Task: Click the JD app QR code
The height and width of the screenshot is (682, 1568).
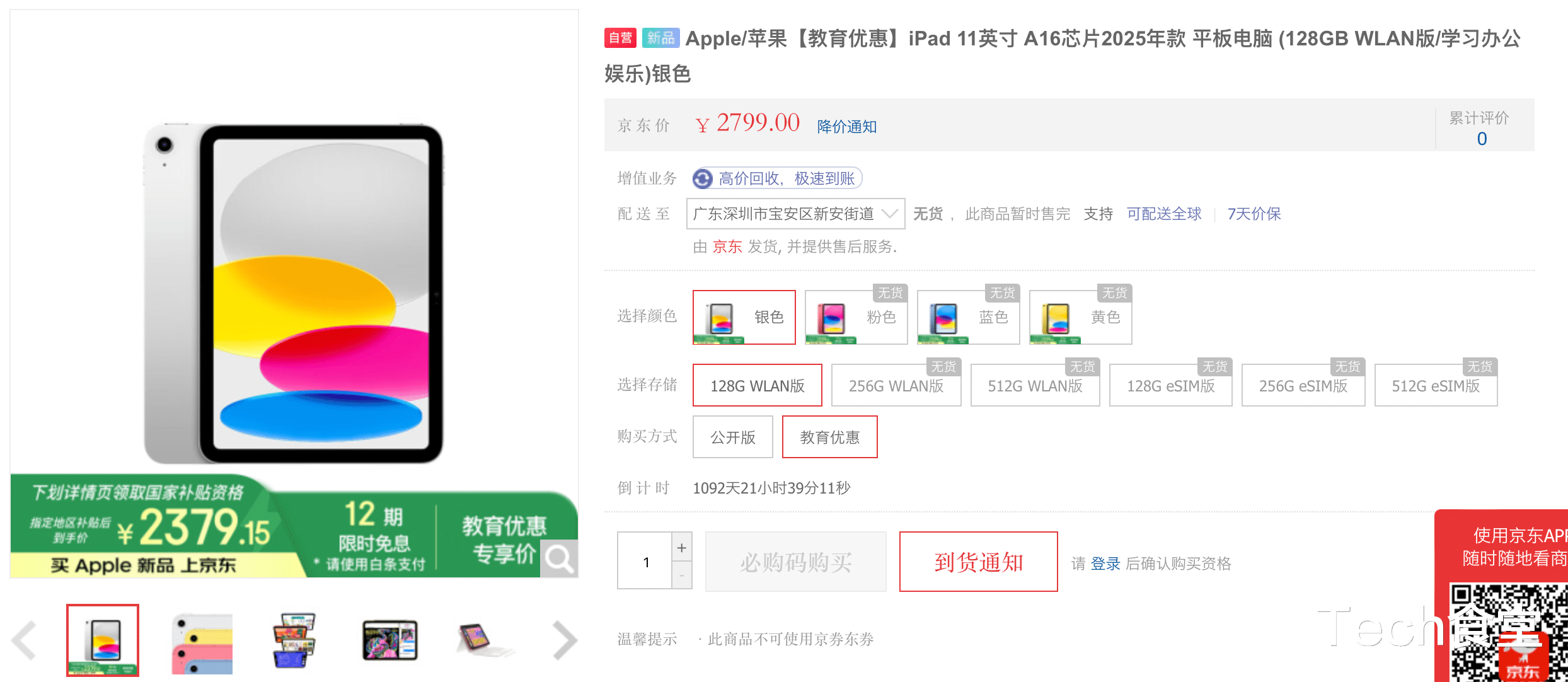Action: pos(1507,633)
